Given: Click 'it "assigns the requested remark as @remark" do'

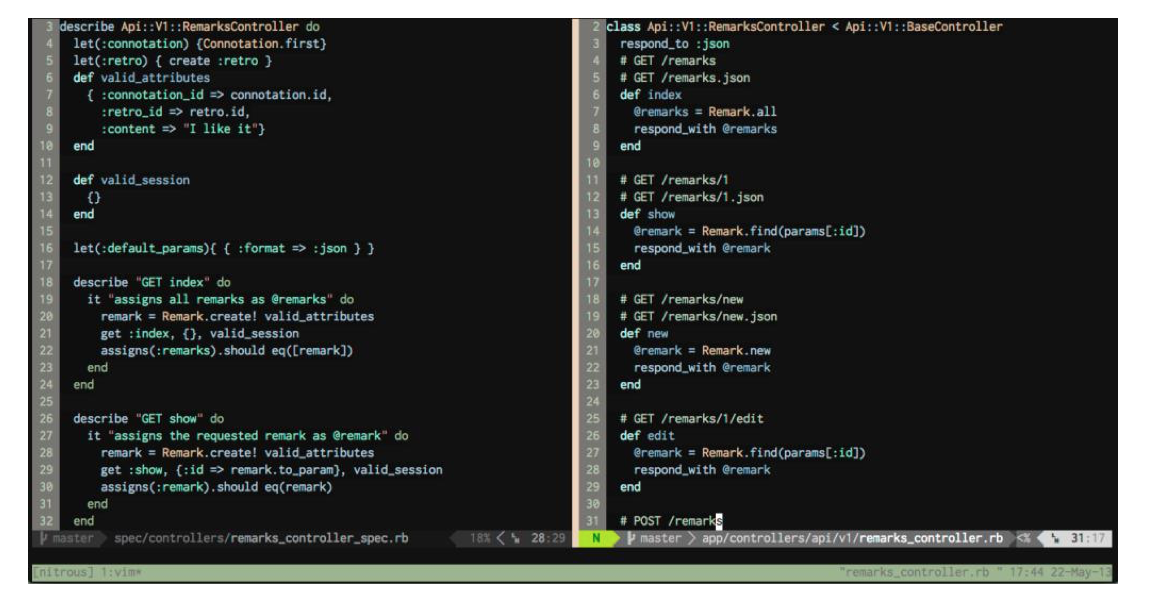Looking at the screenshot, I should tap(247, 435).
